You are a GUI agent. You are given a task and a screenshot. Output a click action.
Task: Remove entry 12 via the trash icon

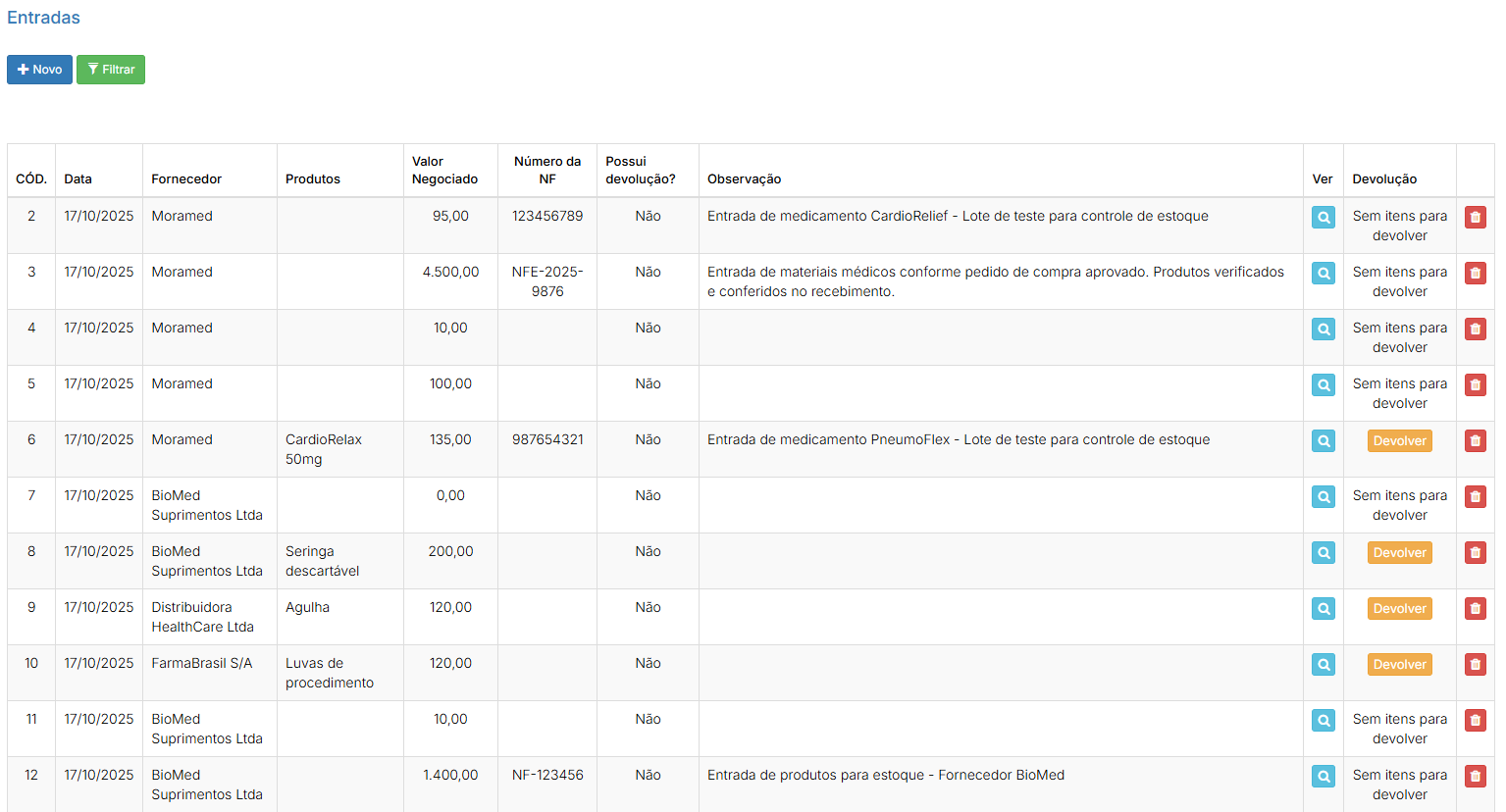click(x=1475, y=777)
